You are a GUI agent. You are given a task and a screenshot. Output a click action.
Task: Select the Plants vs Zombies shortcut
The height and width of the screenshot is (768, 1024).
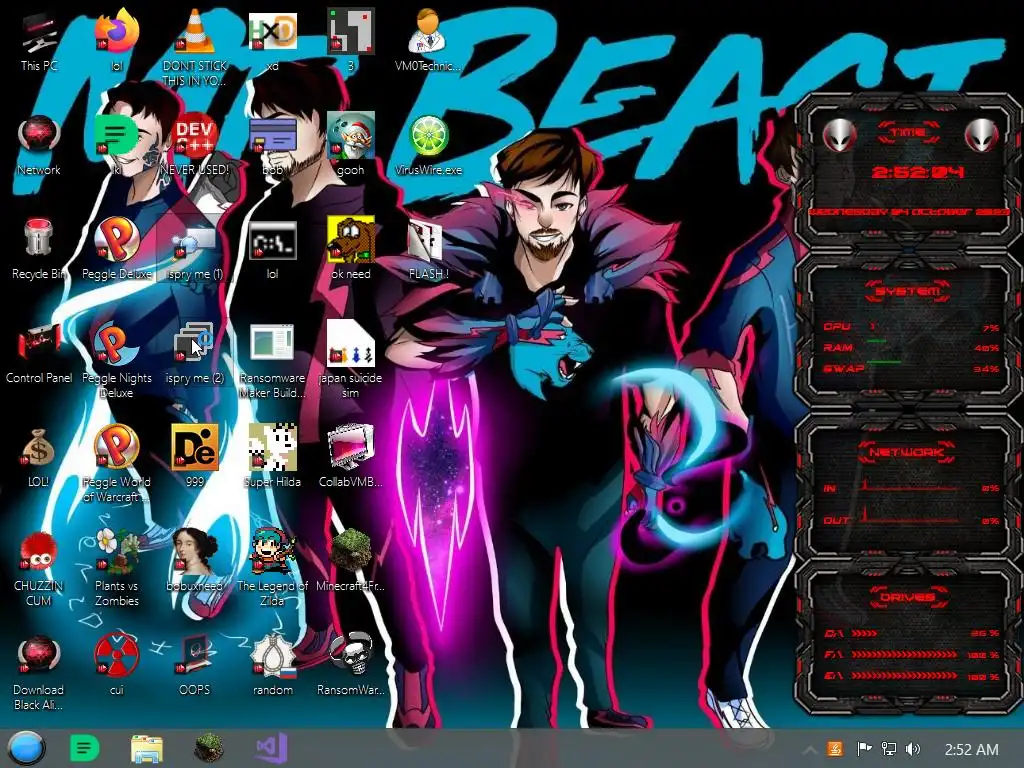117,551
